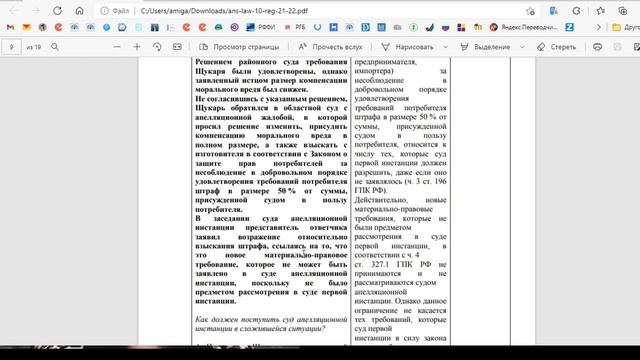The image size is (640, 360).
Task: Reload the PDF with the refresh button
Action: (x=57, y=11)
